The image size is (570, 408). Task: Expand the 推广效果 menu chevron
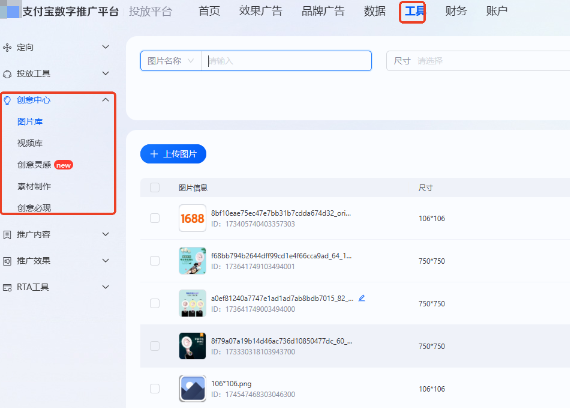(105, 261)
